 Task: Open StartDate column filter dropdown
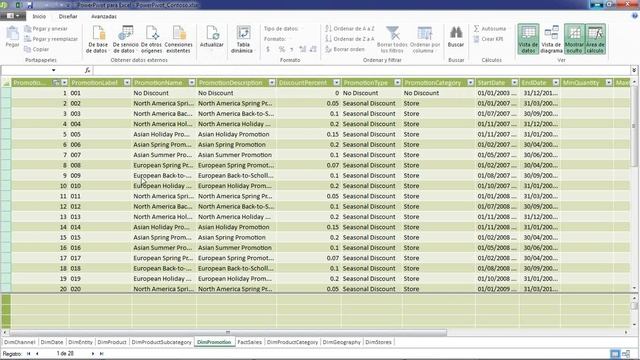coord(514,82)
